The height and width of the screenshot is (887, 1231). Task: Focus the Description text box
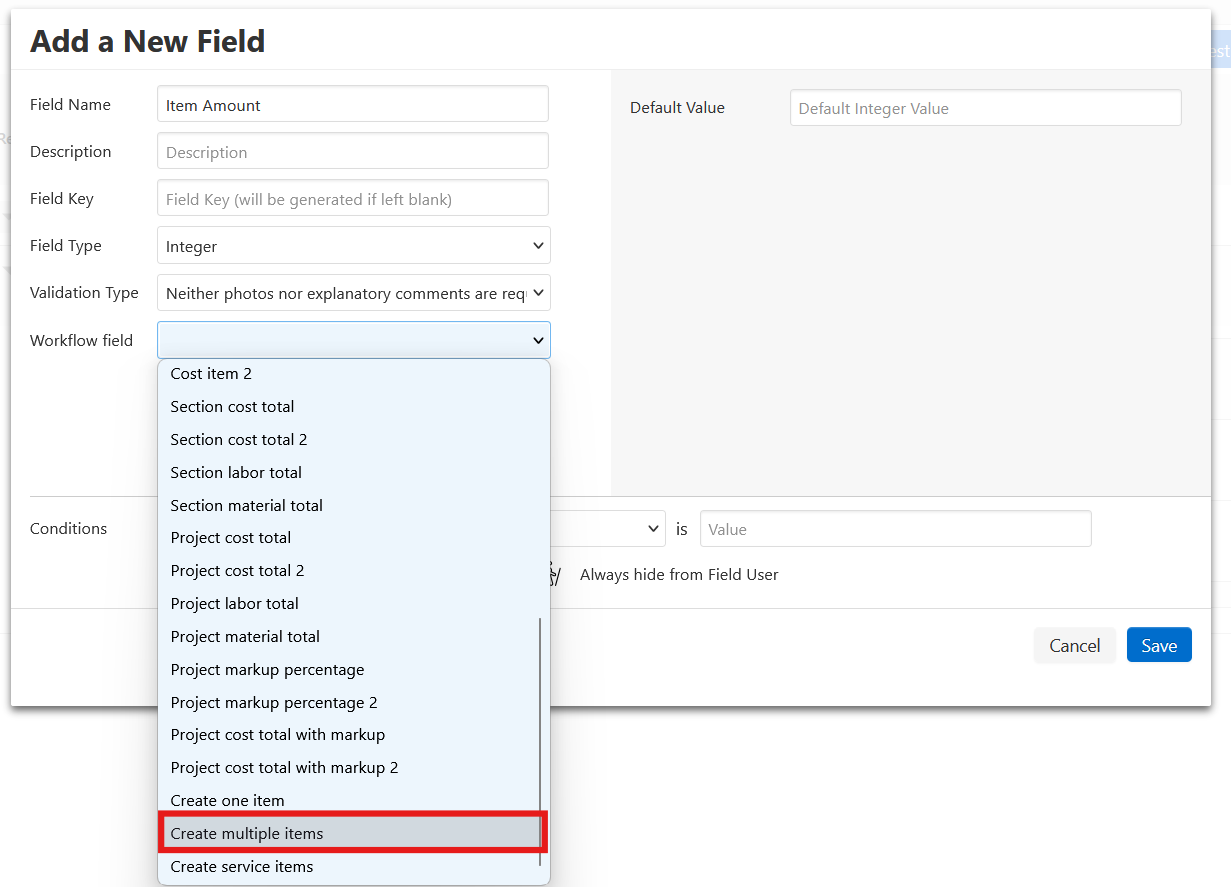tap(353, 152)
